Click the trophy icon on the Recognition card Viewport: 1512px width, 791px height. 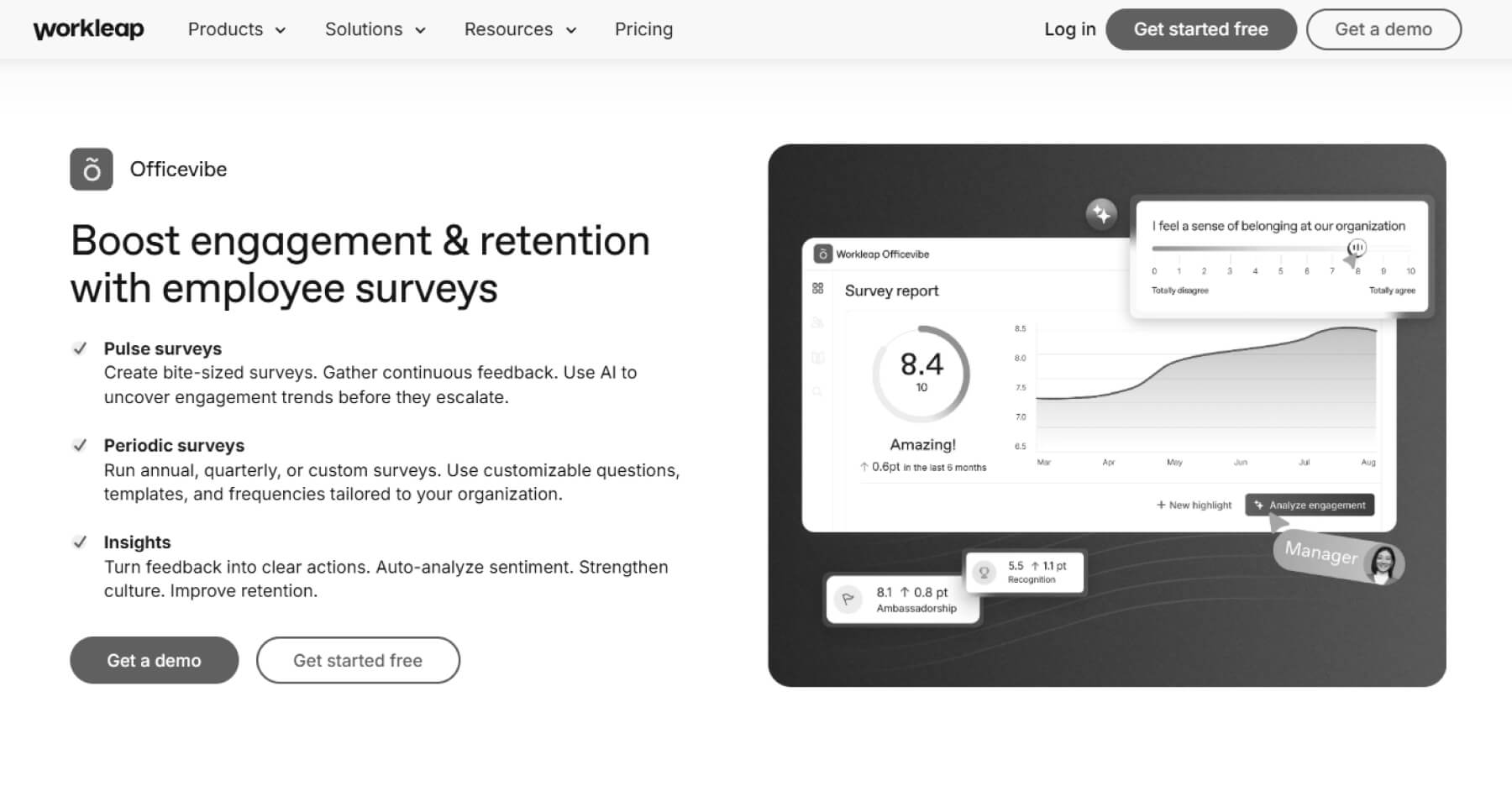[x=984, y=572]
